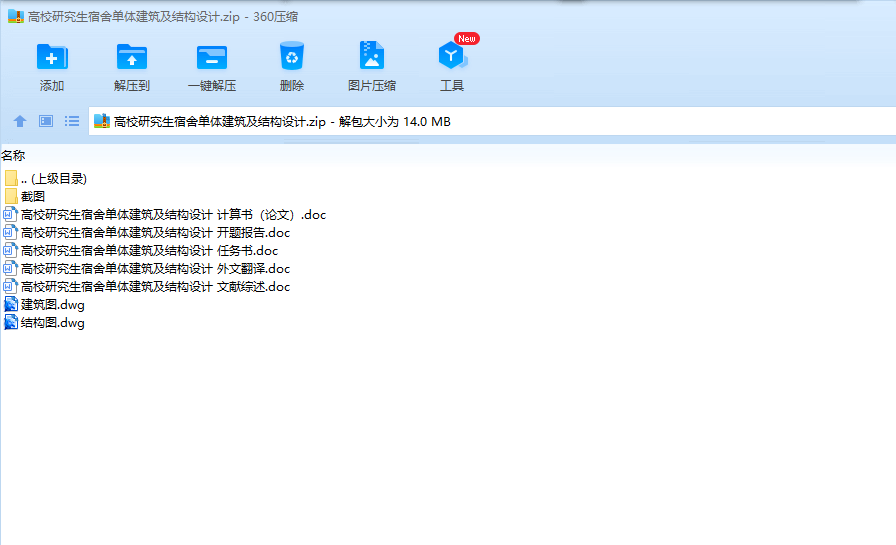Screen dimensions: 896x545
Task: Click the 添加 (Add) toolbar icon
Action: tap(52, 57)
